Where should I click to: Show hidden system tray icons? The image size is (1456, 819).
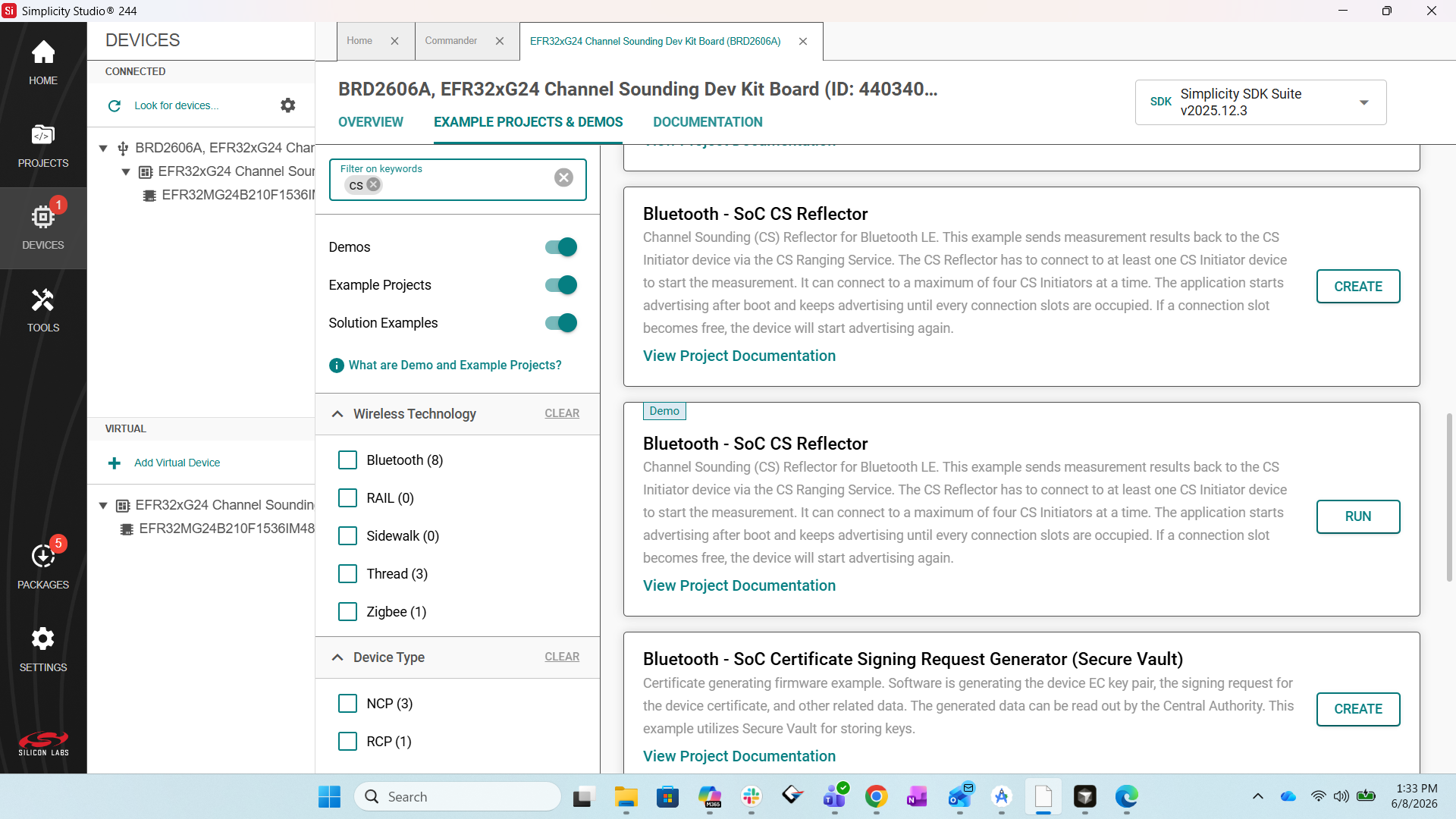pos(1258,796)
